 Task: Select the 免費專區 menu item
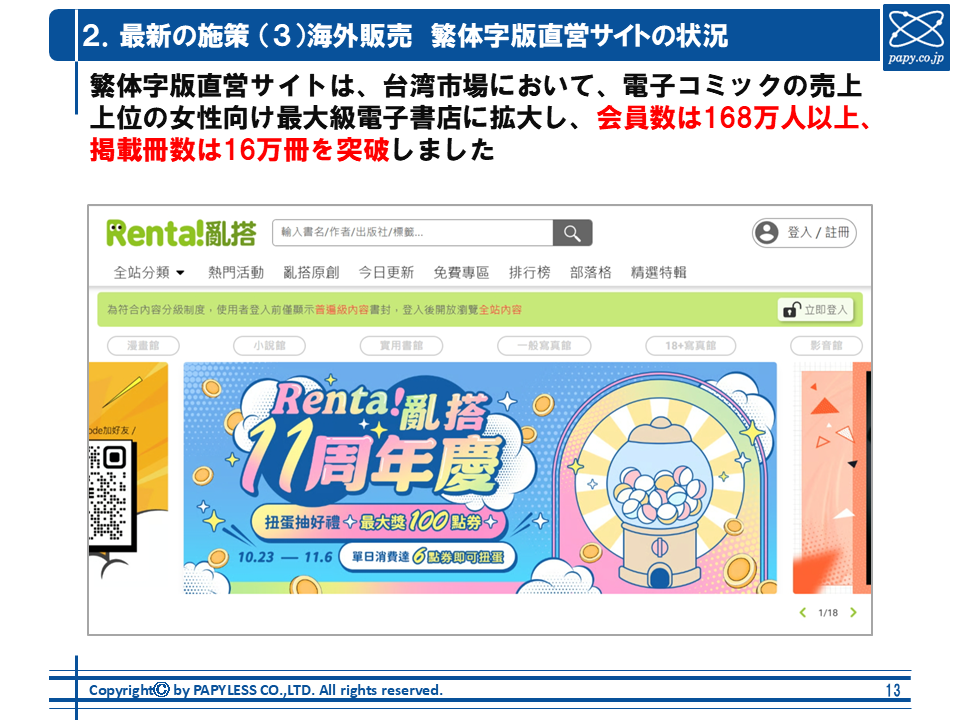[461, 272]
